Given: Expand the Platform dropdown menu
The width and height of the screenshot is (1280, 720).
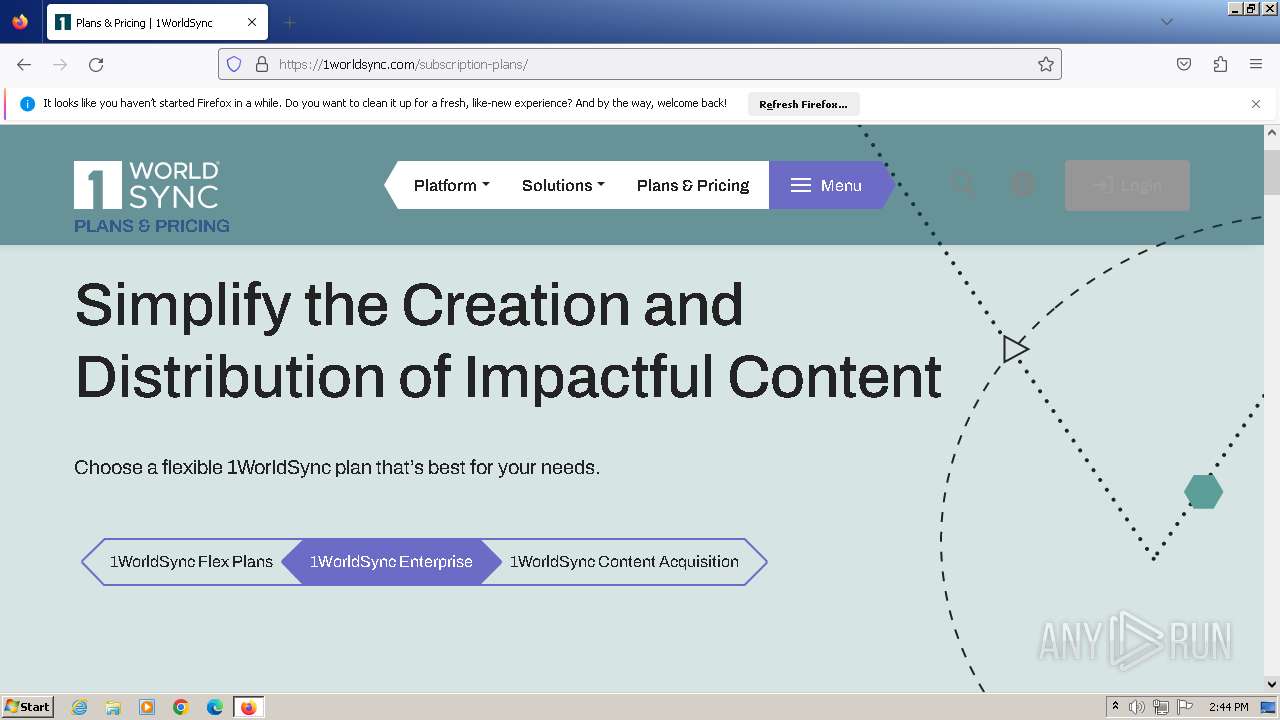Looking at the screenshot, I should click(452, 185).
